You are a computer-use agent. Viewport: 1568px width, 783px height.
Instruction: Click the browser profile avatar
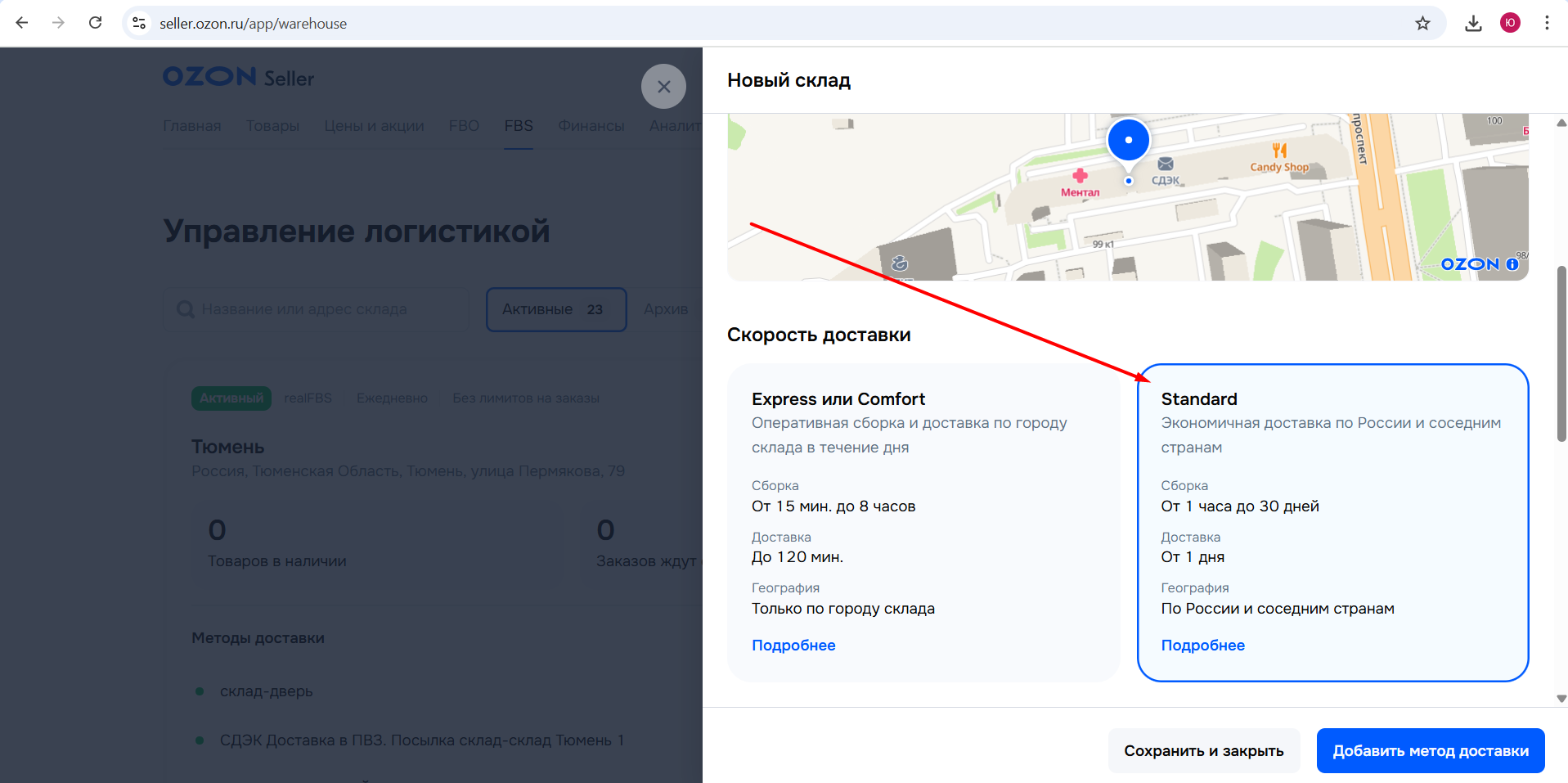[1510, 23]
